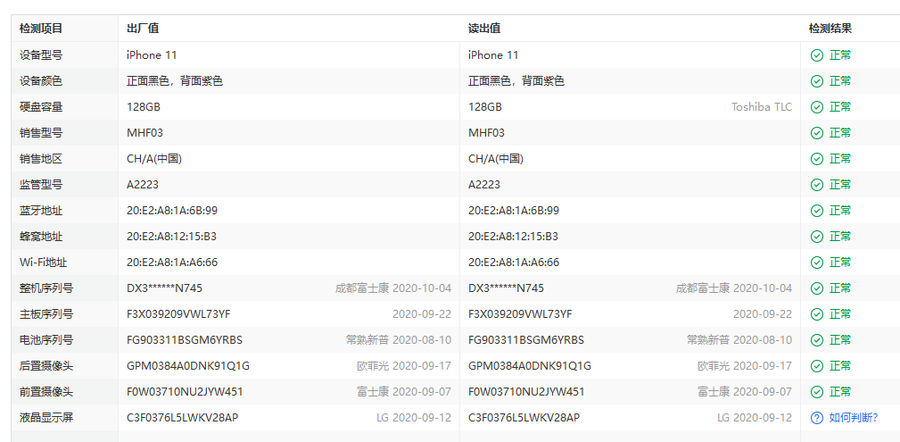Click the 检测结果 column header
The image size is (900, 442).
pos(830,28)
